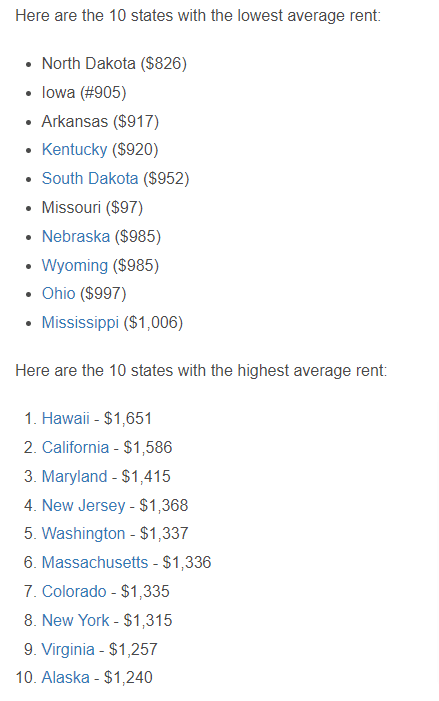Follow the Wyoming link
The image size is (439, 701).
coord(75,266)
